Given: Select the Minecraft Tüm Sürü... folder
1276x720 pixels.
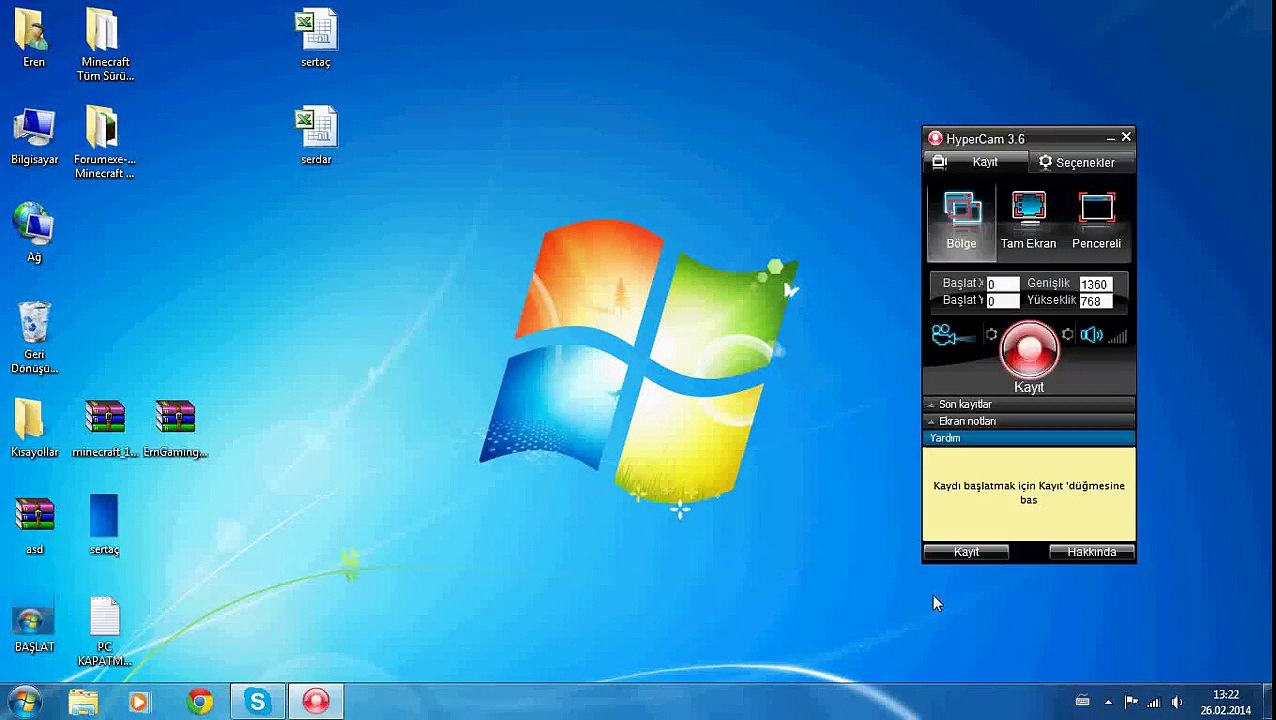Looking at the screenshot, I should click(x=105, y=45).
